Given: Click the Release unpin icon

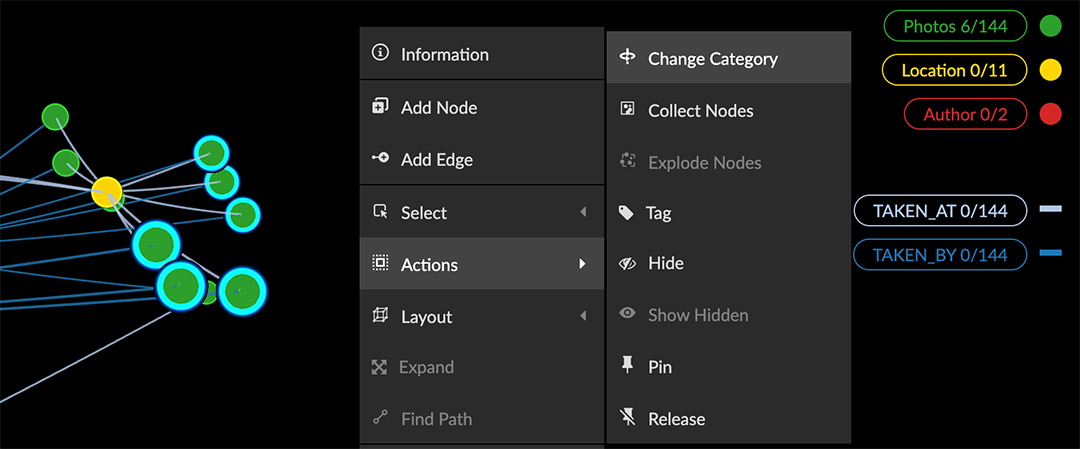Looking at the screenshot, I should [627, 418].
